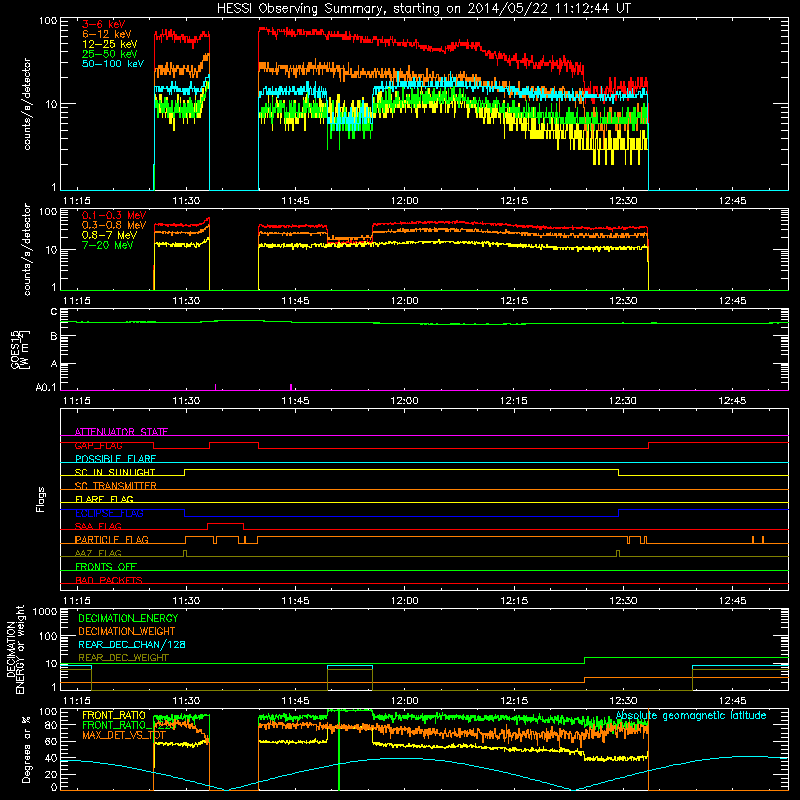Select the 'FLARE_FLAG' flag label
This screenshot has width=800, height=800.
(104, 499)
